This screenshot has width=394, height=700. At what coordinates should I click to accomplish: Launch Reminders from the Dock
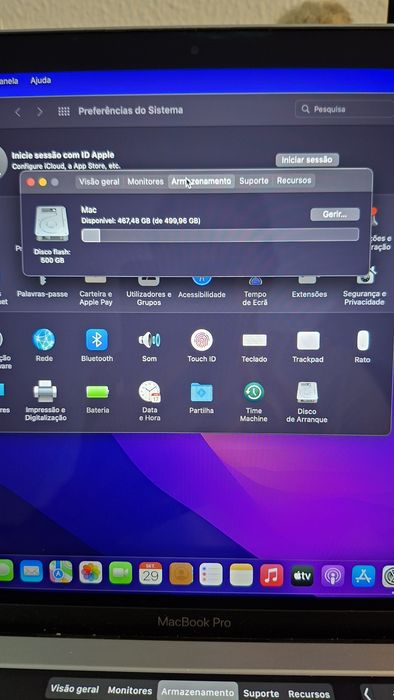click(x=211, y=574)
